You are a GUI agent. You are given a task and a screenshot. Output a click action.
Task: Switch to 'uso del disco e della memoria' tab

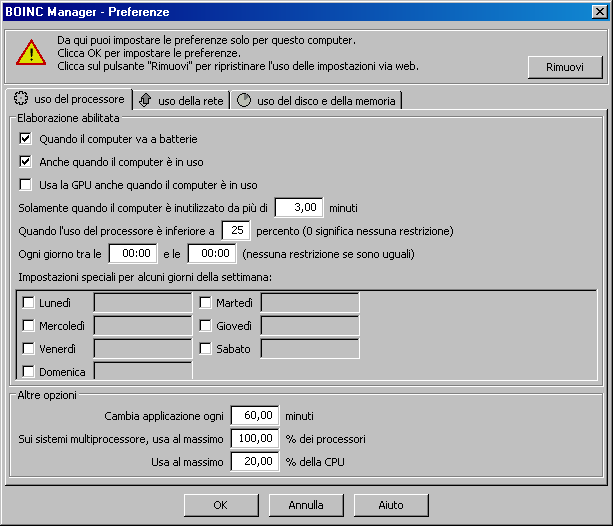click(x=316, y=101)
